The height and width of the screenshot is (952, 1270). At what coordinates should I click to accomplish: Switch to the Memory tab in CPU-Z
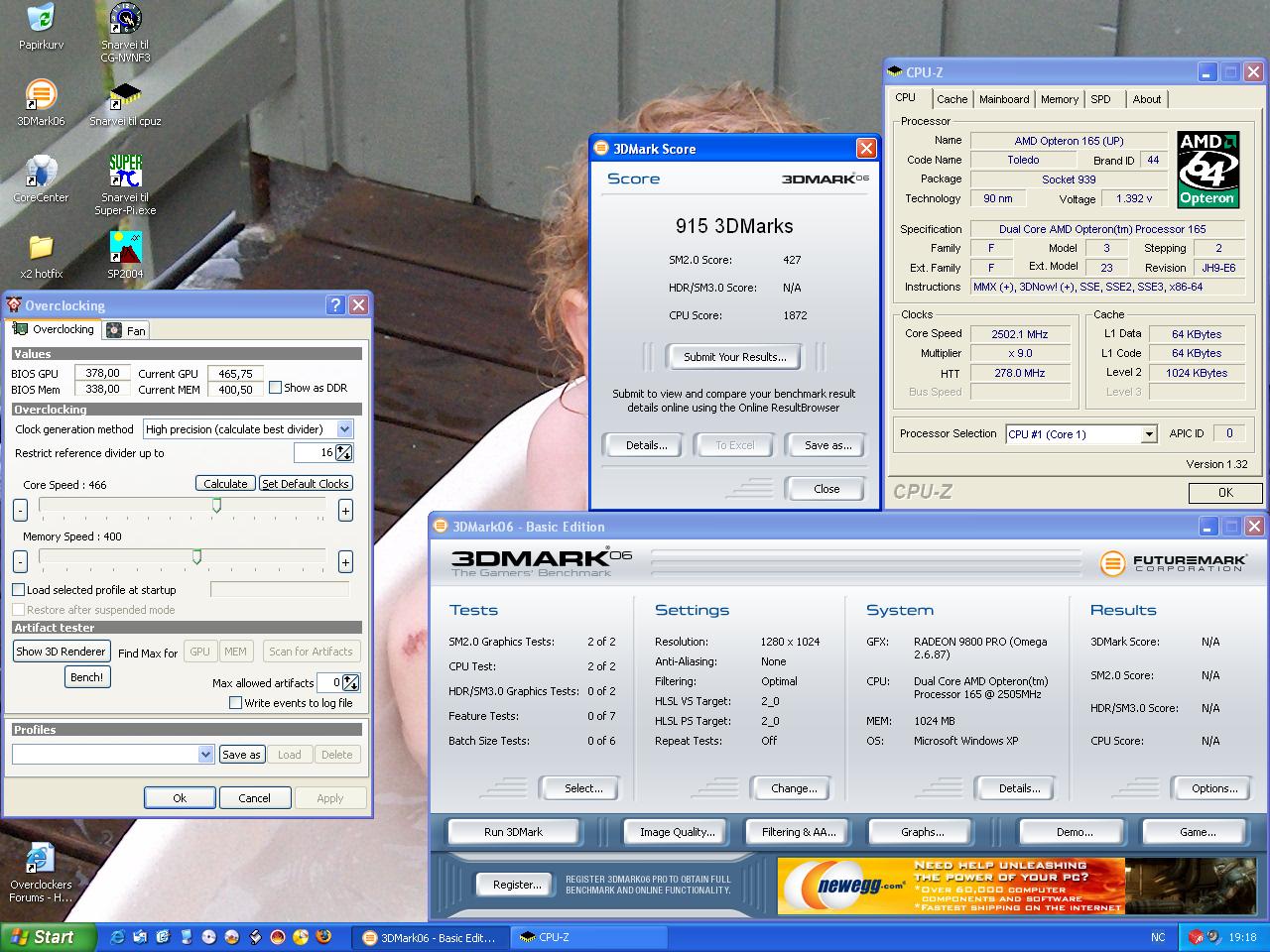1060,99
